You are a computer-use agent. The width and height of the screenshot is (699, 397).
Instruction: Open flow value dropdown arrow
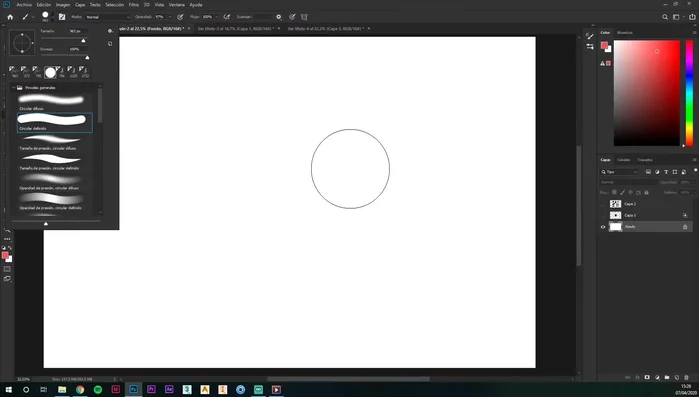pos(217,17)
